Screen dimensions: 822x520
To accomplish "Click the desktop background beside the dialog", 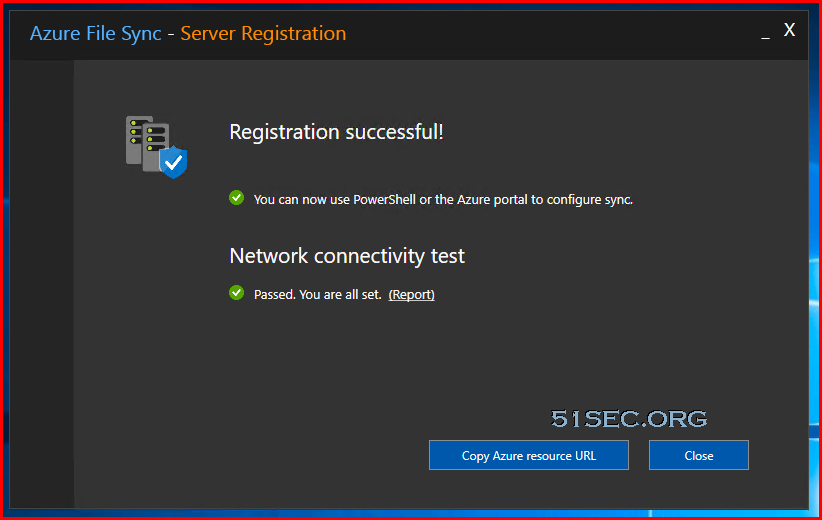I will (815, 262).
